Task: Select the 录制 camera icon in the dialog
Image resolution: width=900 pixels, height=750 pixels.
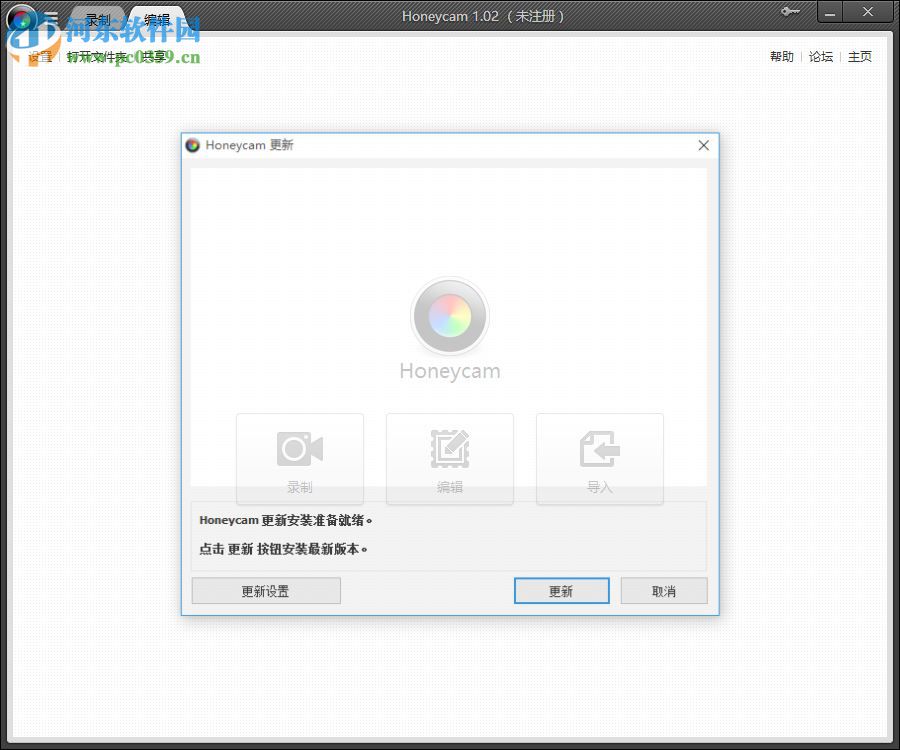Action: coord(300,449)
